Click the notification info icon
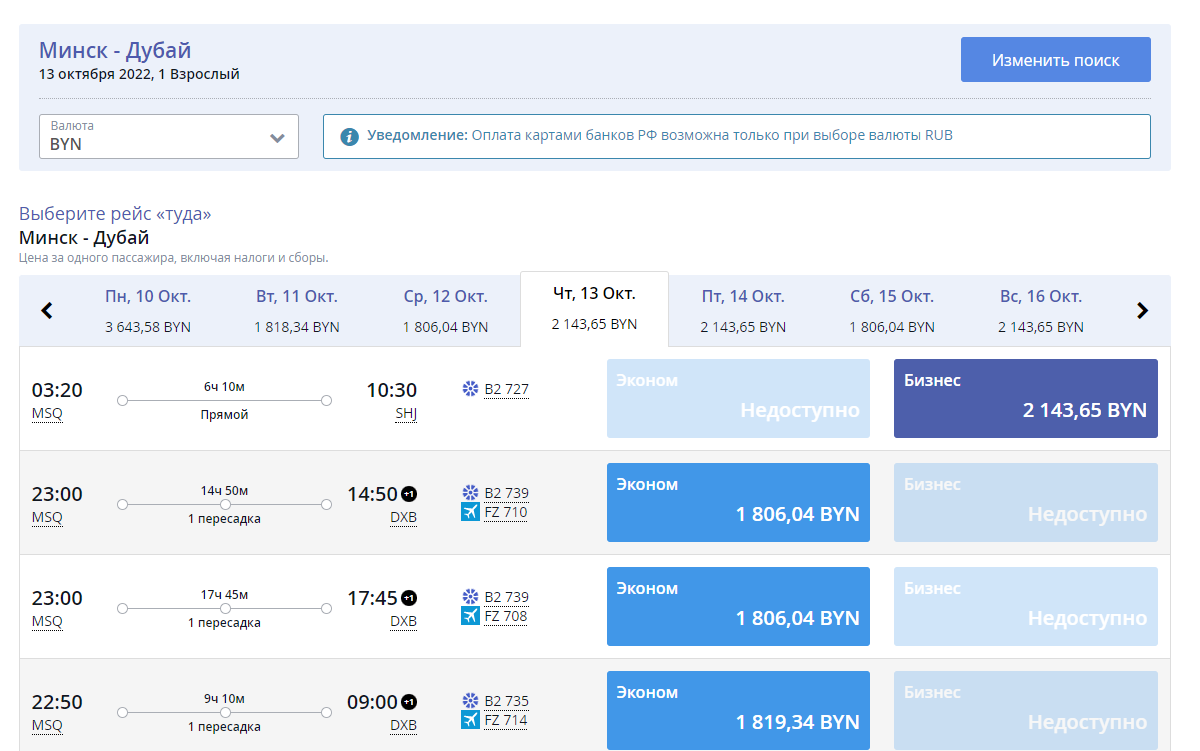 pyautogui.click(x=349, y=136)
